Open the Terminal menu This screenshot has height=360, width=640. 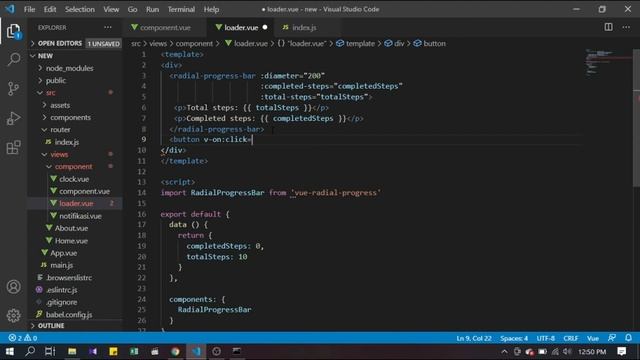click(181, 9)
